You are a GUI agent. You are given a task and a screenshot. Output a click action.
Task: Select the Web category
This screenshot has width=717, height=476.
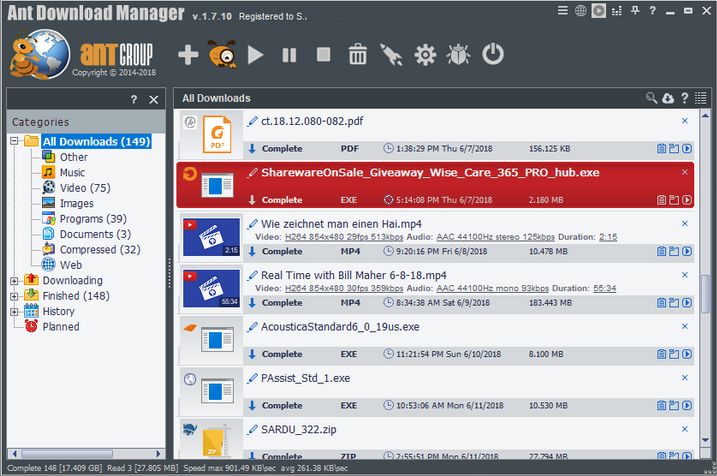coord(71,265)
